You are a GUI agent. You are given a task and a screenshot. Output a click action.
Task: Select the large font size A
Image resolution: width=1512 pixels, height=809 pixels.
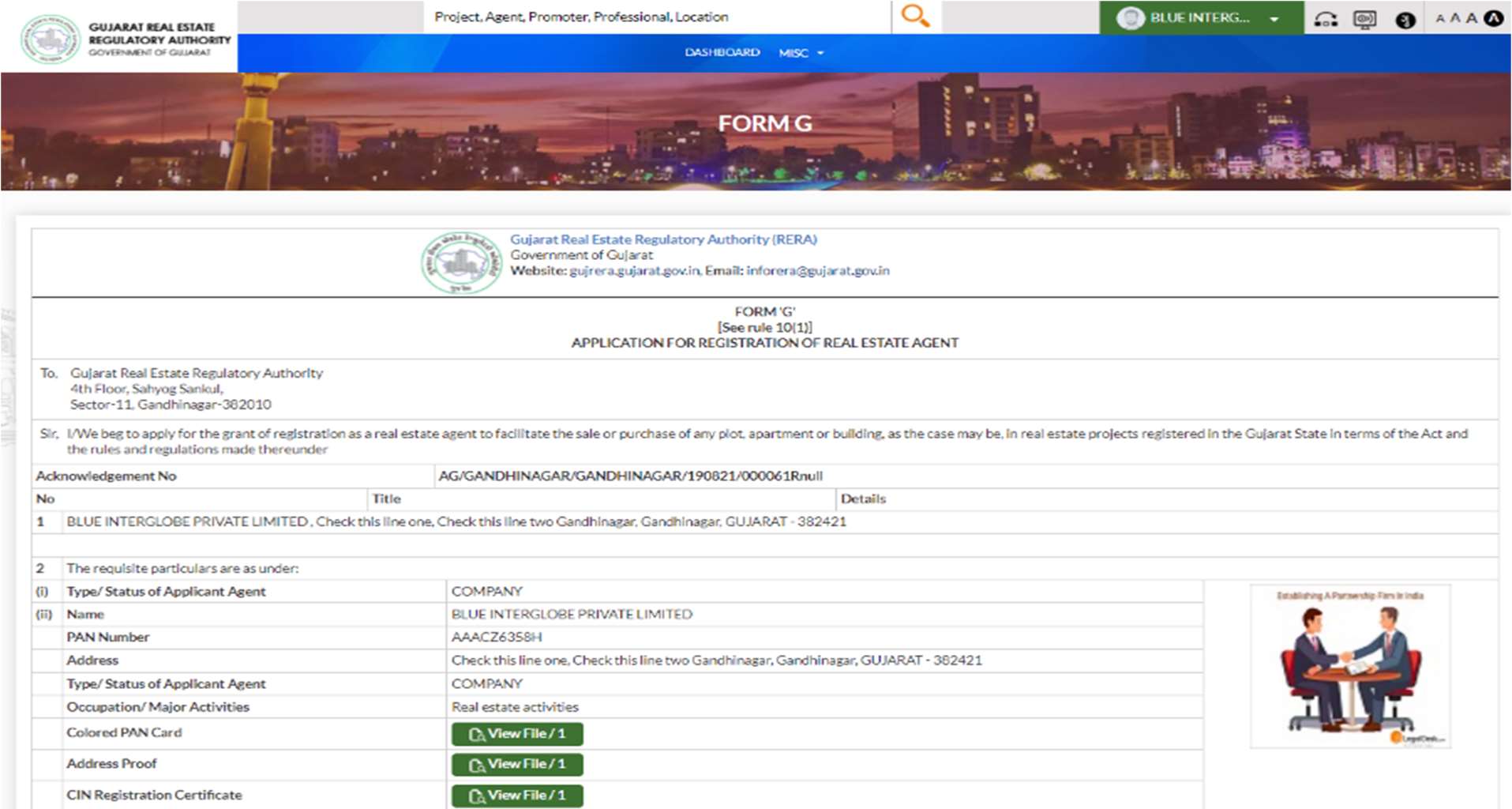coord(1472,17)
